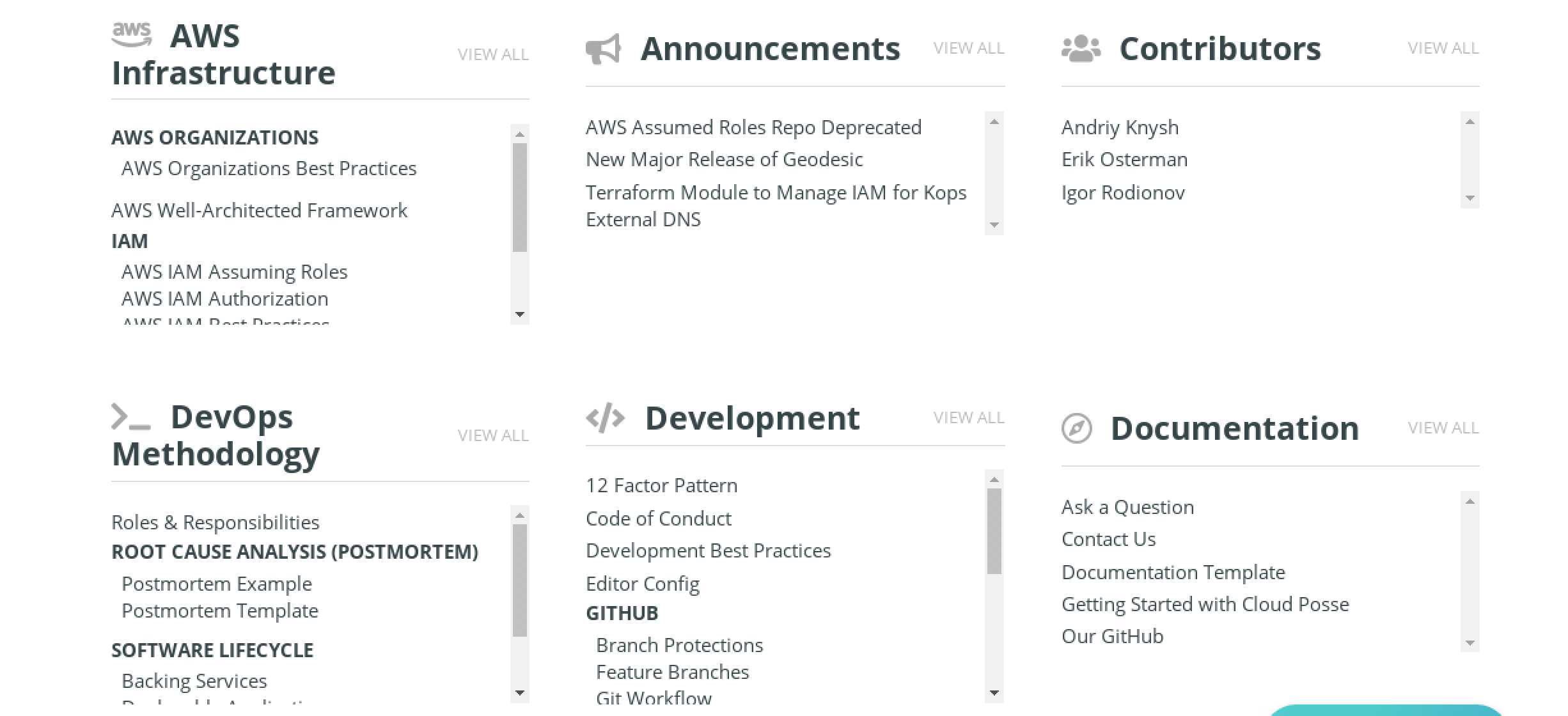Click the Development code brackets icon
This screenshot has height=716, width=1568.
point(605,417)
